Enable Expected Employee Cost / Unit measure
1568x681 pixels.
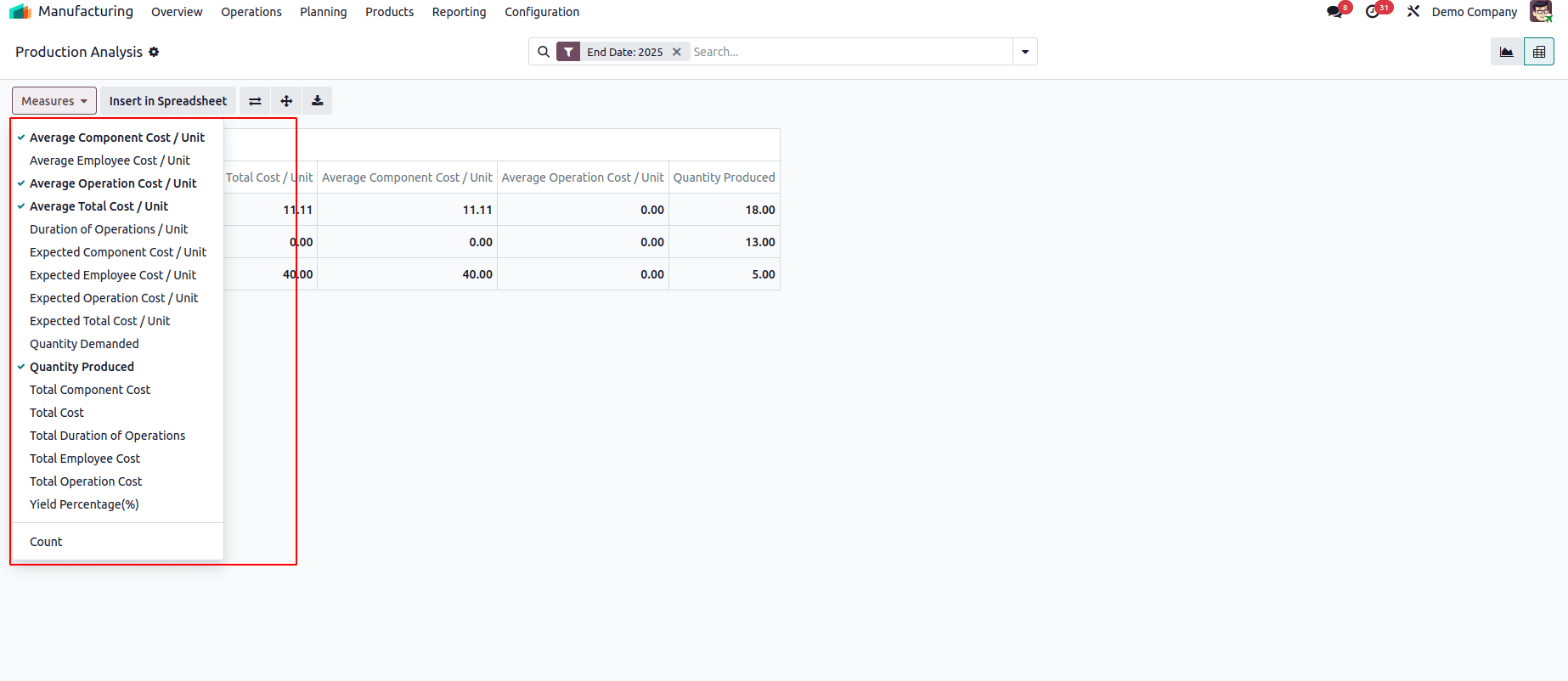tap(117, 275)
